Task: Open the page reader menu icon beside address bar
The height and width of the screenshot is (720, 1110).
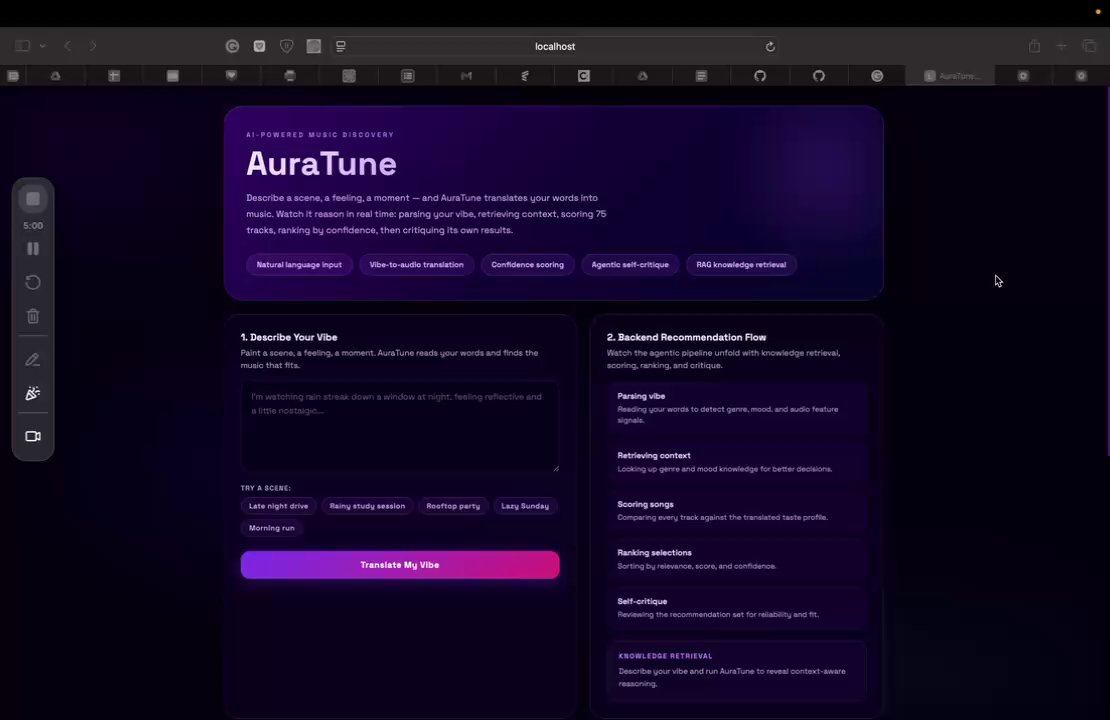Action: click(341, 46)
